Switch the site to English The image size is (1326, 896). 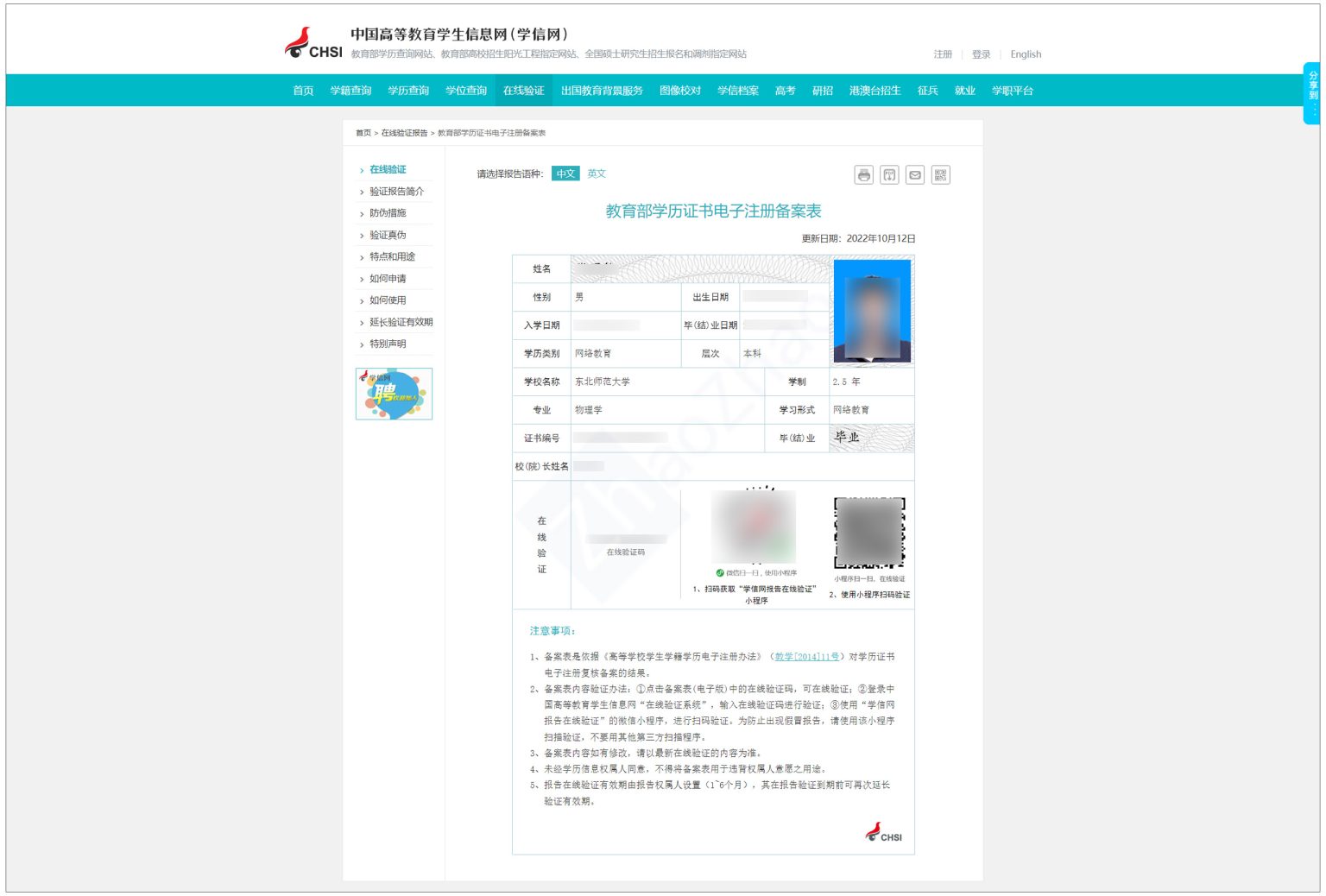tap(1025, 54)
